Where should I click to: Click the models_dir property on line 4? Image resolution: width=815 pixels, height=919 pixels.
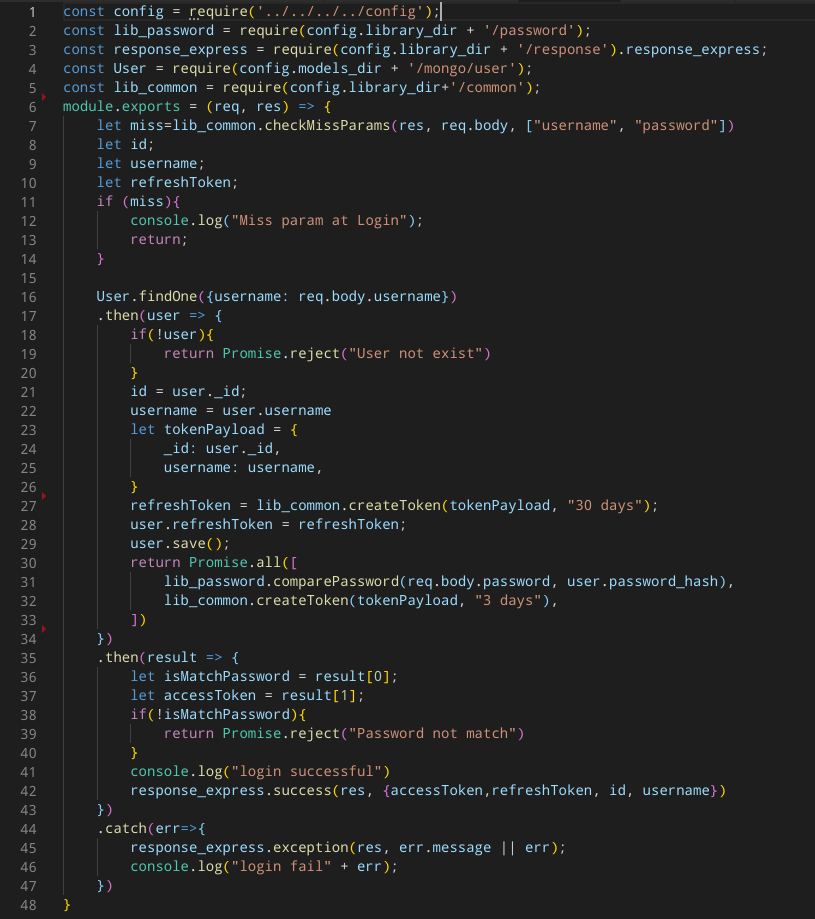pyautogui.click(x=340, y=69)
